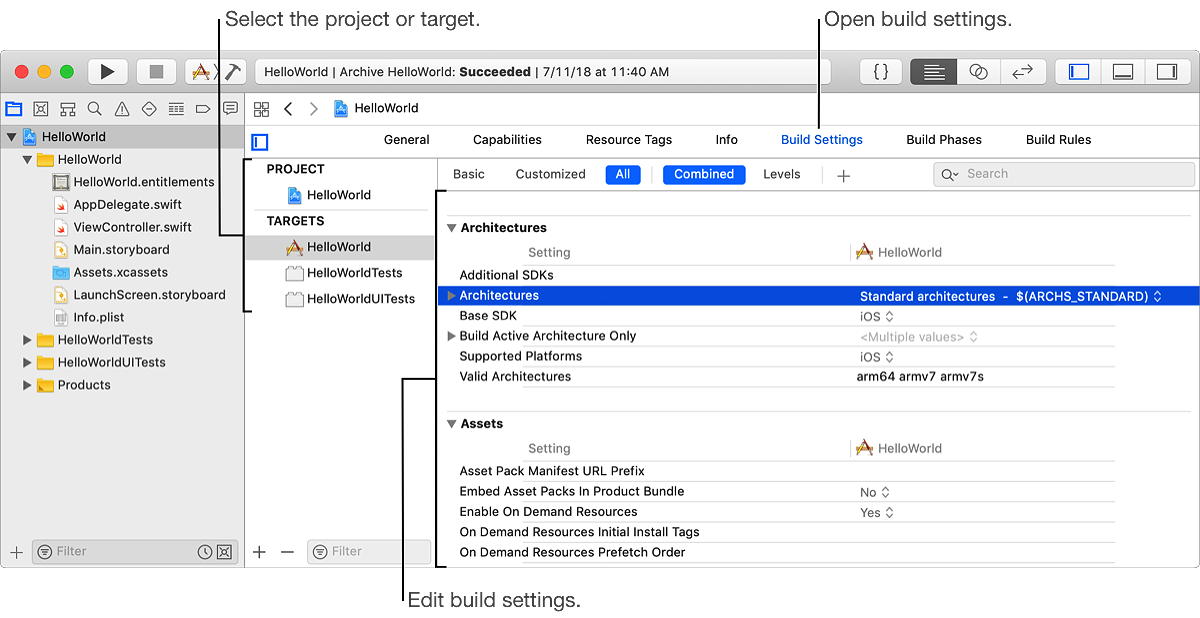Collapse the Architectures section header

451,228
